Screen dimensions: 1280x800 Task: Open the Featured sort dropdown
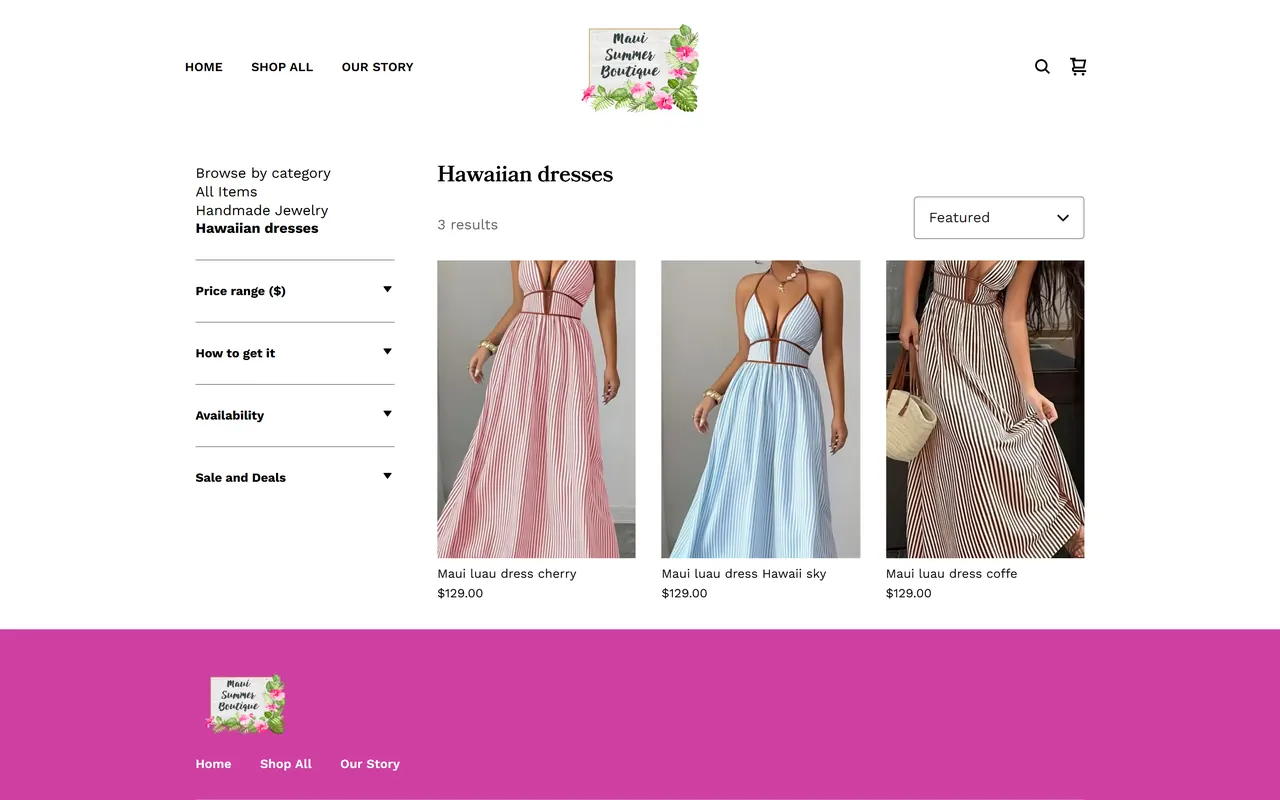[999, 218]
